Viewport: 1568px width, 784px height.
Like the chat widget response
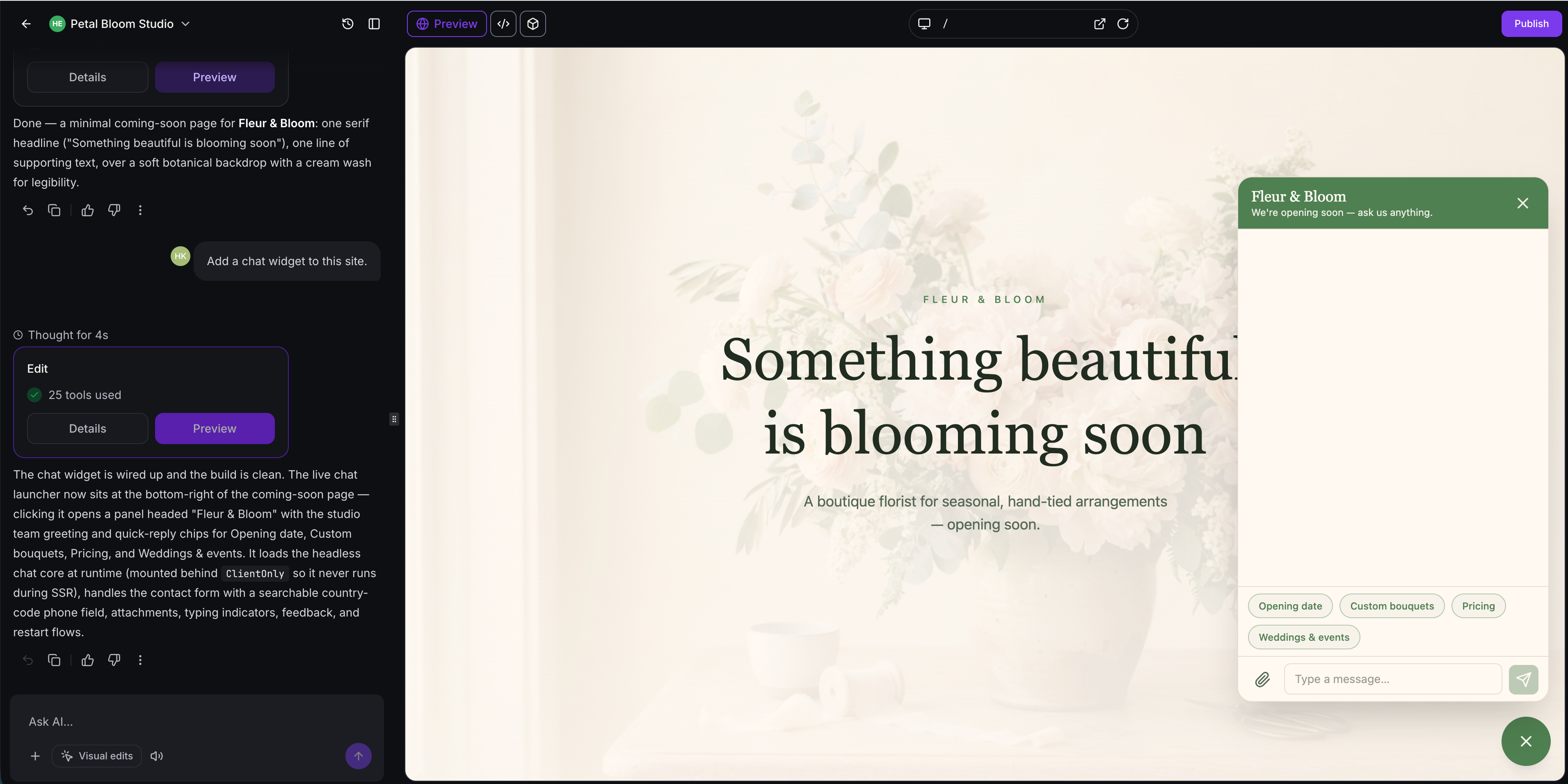(88, 660)
